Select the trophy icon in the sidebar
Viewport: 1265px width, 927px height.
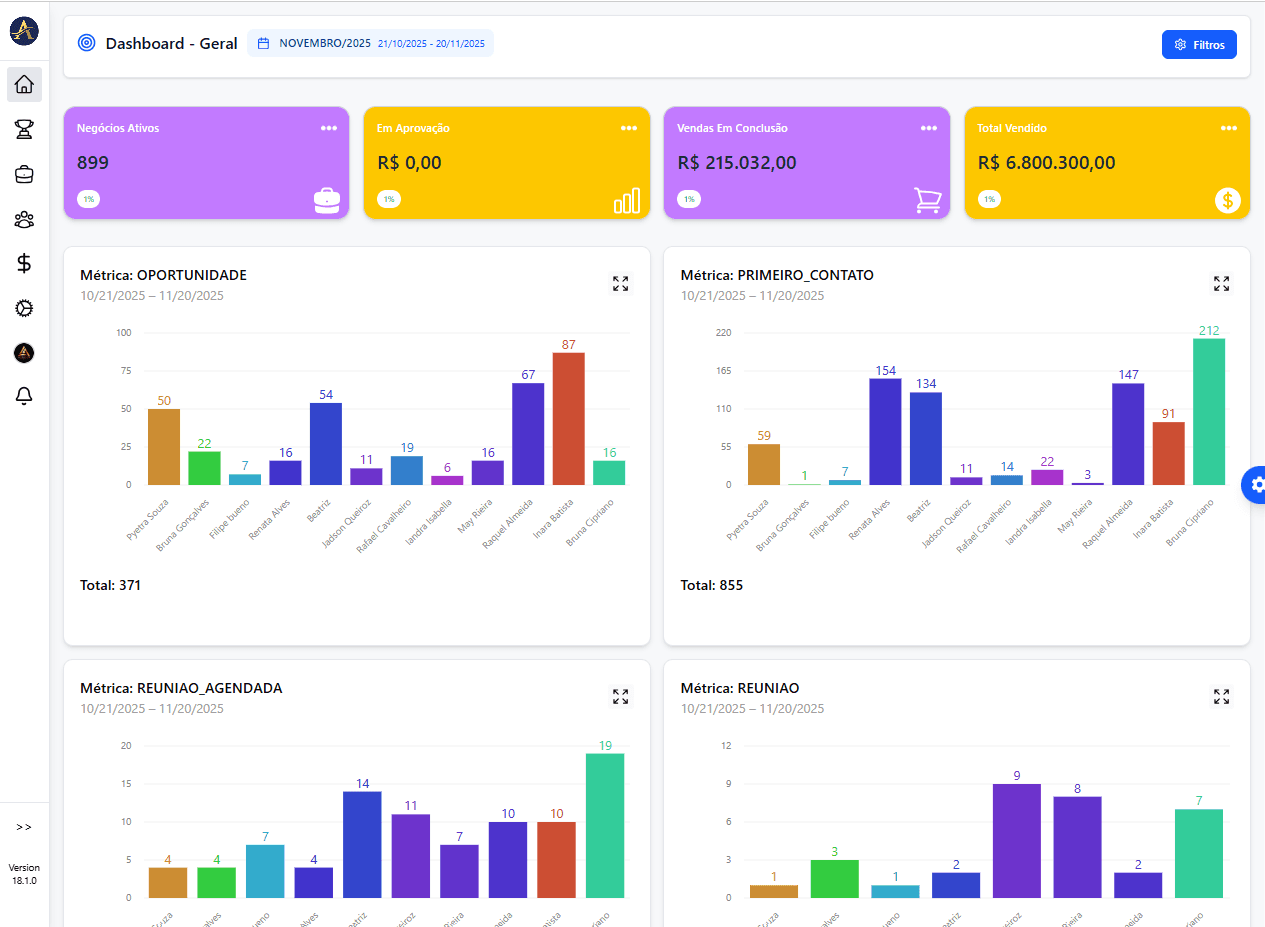coord(23,129)
